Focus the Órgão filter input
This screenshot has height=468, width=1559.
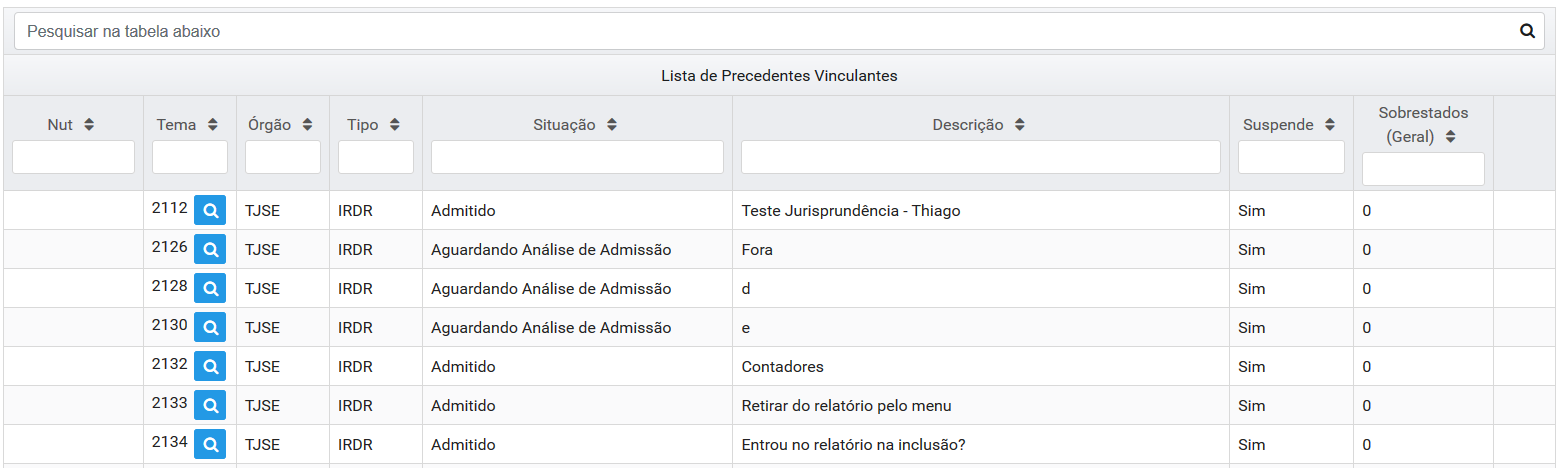(x=283, y=157)
